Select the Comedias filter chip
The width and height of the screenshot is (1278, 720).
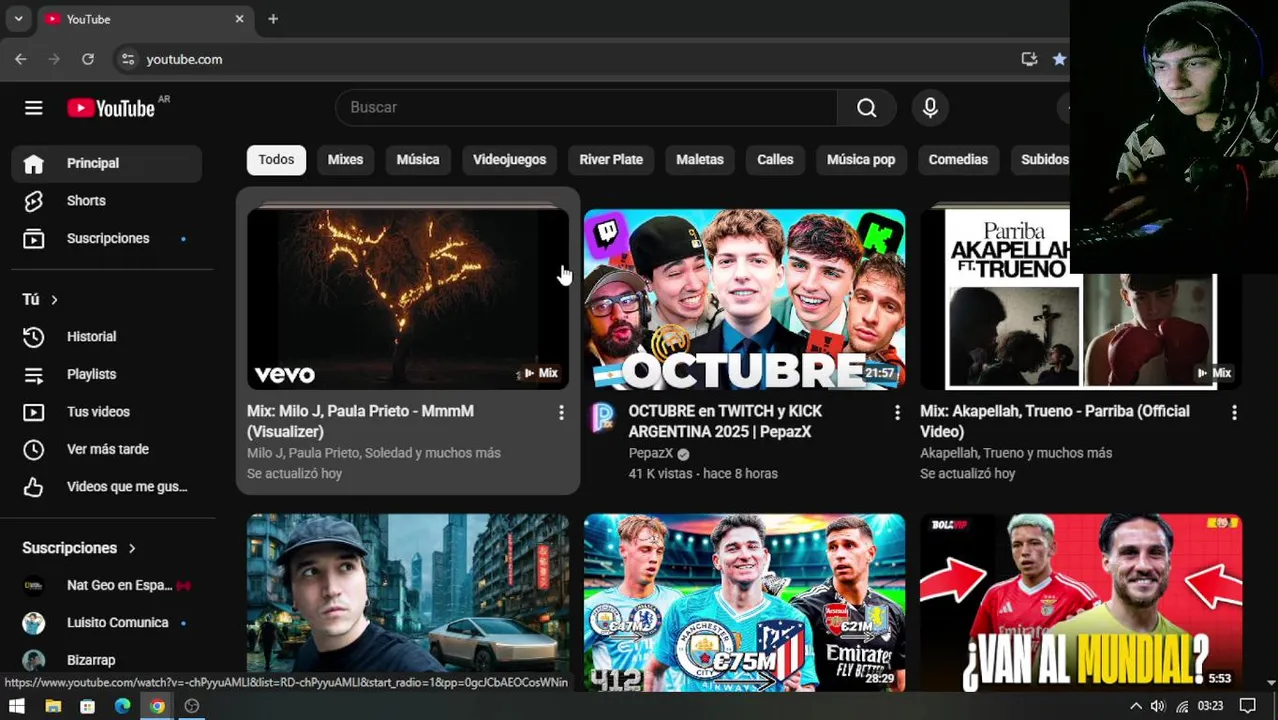pos(958,160)
